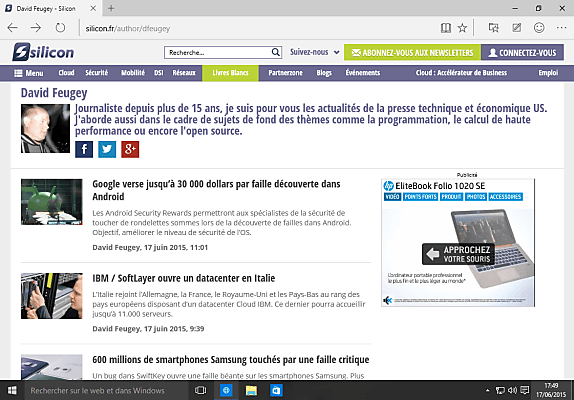The height and width of the screenshot is (400, 574).
Task: Click the network tray icon
Action: [500, 390]
